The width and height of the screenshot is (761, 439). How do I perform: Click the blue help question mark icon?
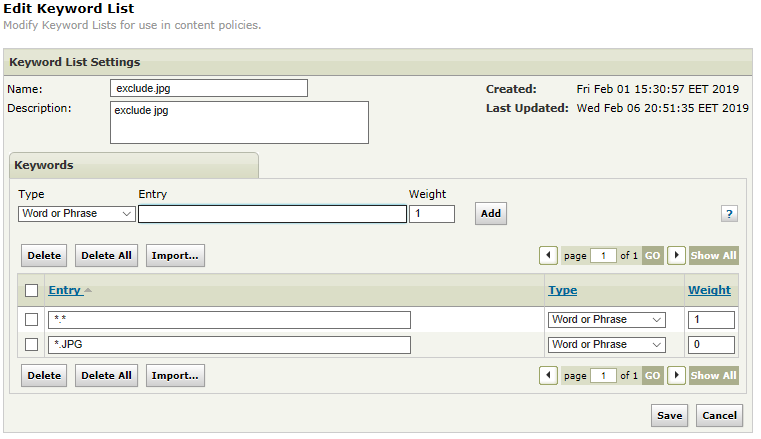point(729,214)
